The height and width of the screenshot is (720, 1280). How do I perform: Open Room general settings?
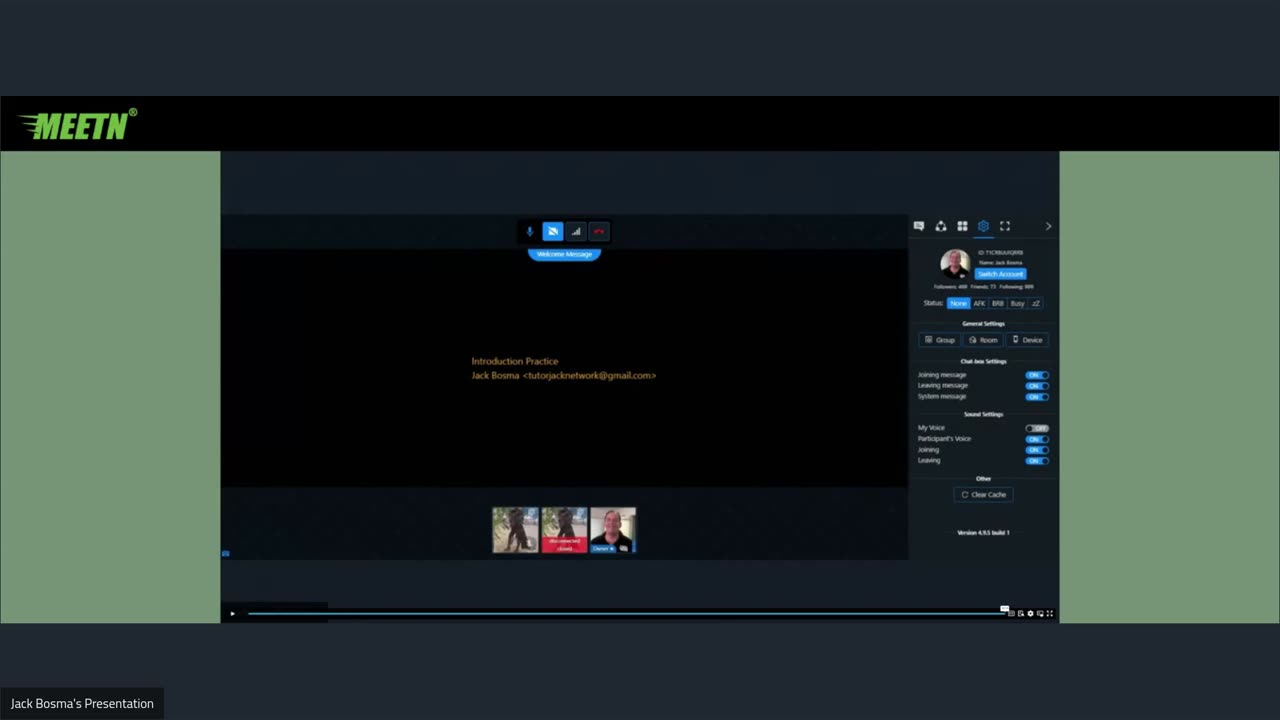coord(983,340)
